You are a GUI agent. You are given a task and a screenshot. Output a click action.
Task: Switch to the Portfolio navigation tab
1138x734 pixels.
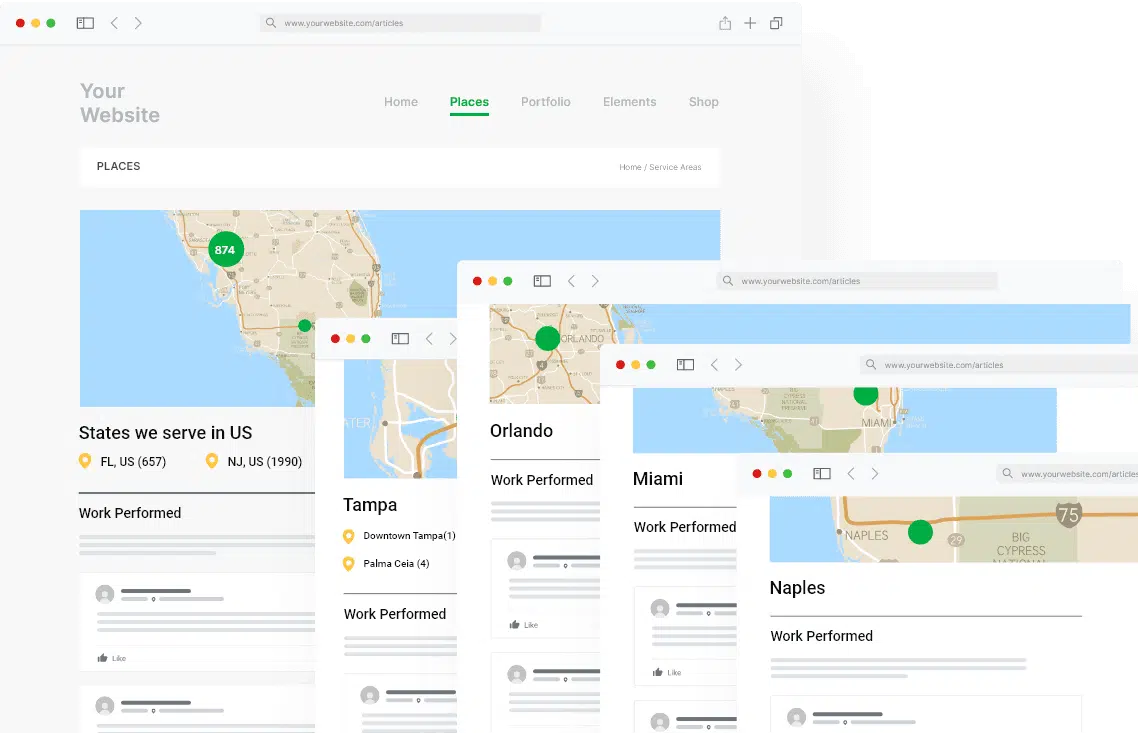pyautogui.click(x=545, y=102)
